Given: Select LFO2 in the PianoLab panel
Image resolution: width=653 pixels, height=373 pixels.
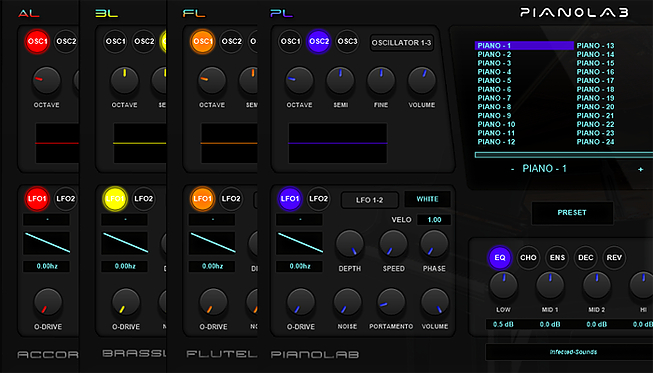Looking at the screenshot, I should (319, 199).
